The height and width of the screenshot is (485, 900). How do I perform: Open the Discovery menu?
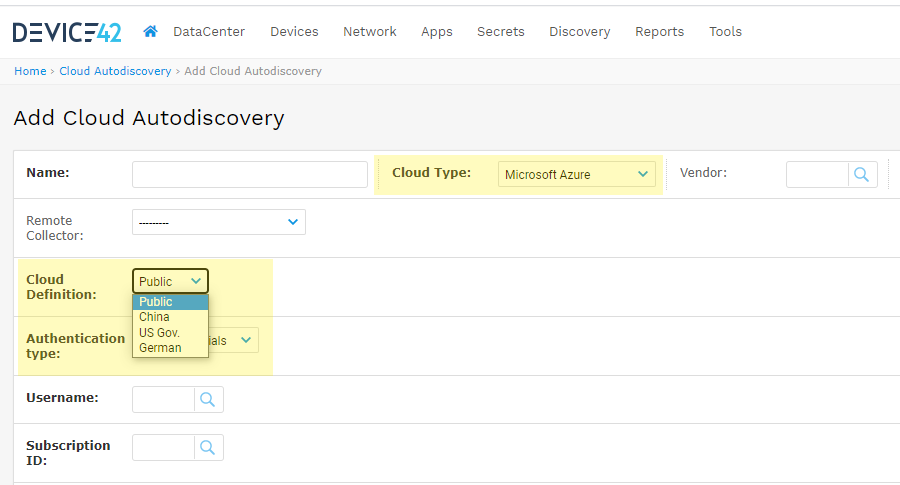580,32
